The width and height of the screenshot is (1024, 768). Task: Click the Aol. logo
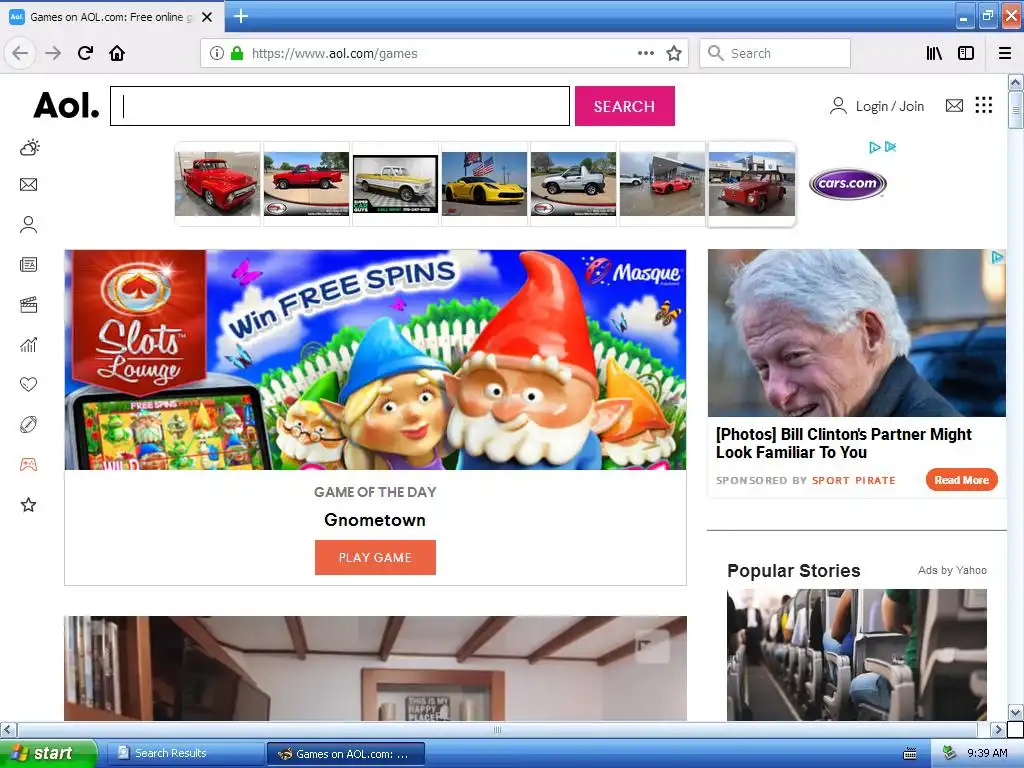[67, 105]
